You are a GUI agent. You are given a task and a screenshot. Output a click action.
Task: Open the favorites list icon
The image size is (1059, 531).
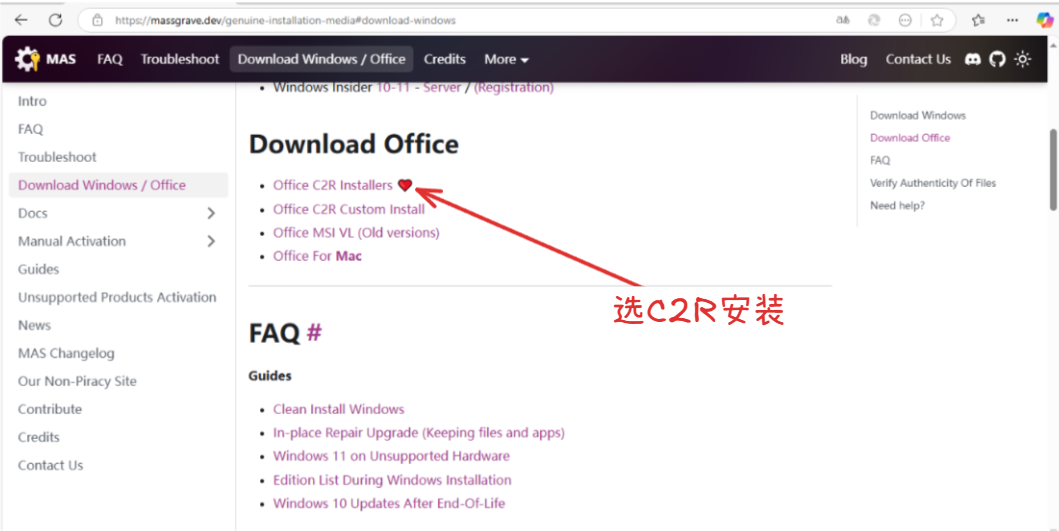point(978,20)
